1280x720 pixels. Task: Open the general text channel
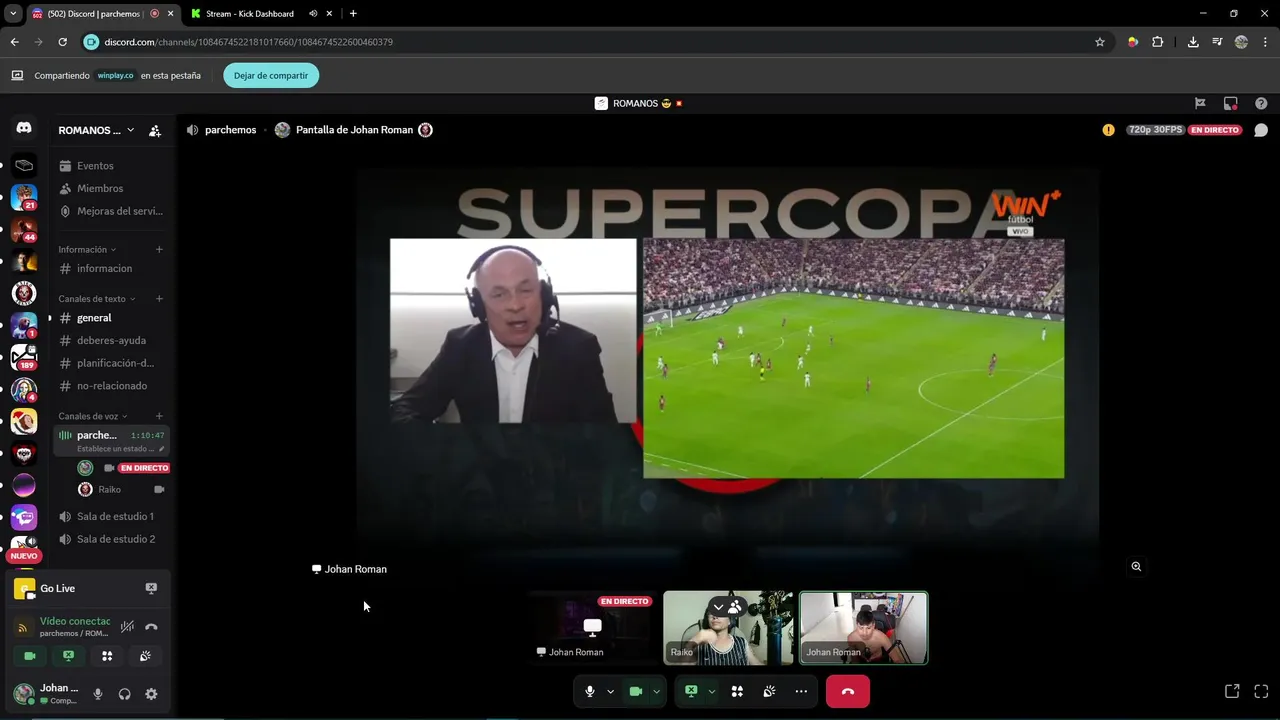(x=111, y=318)
